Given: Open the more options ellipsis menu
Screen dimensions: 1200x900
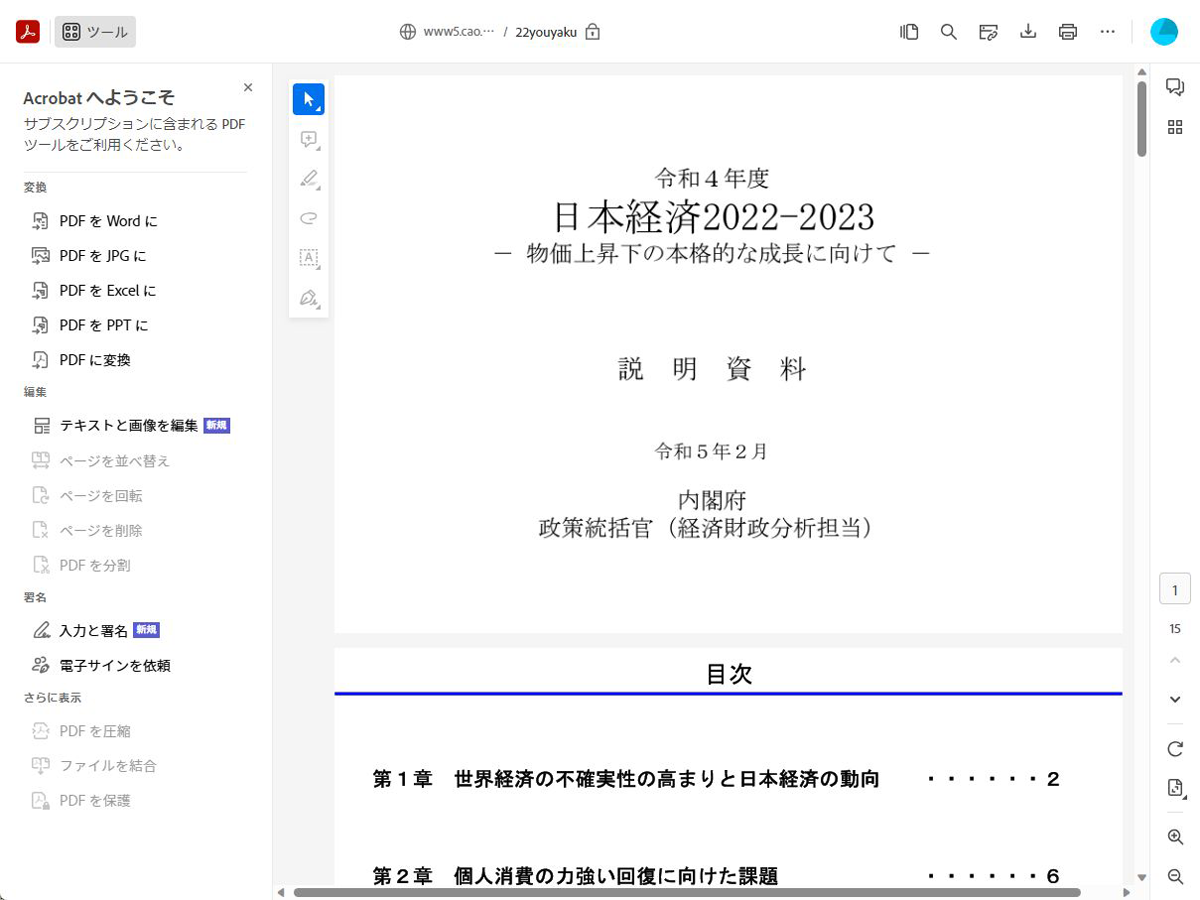Looking at the screenshot, I should pos(1107,32).
